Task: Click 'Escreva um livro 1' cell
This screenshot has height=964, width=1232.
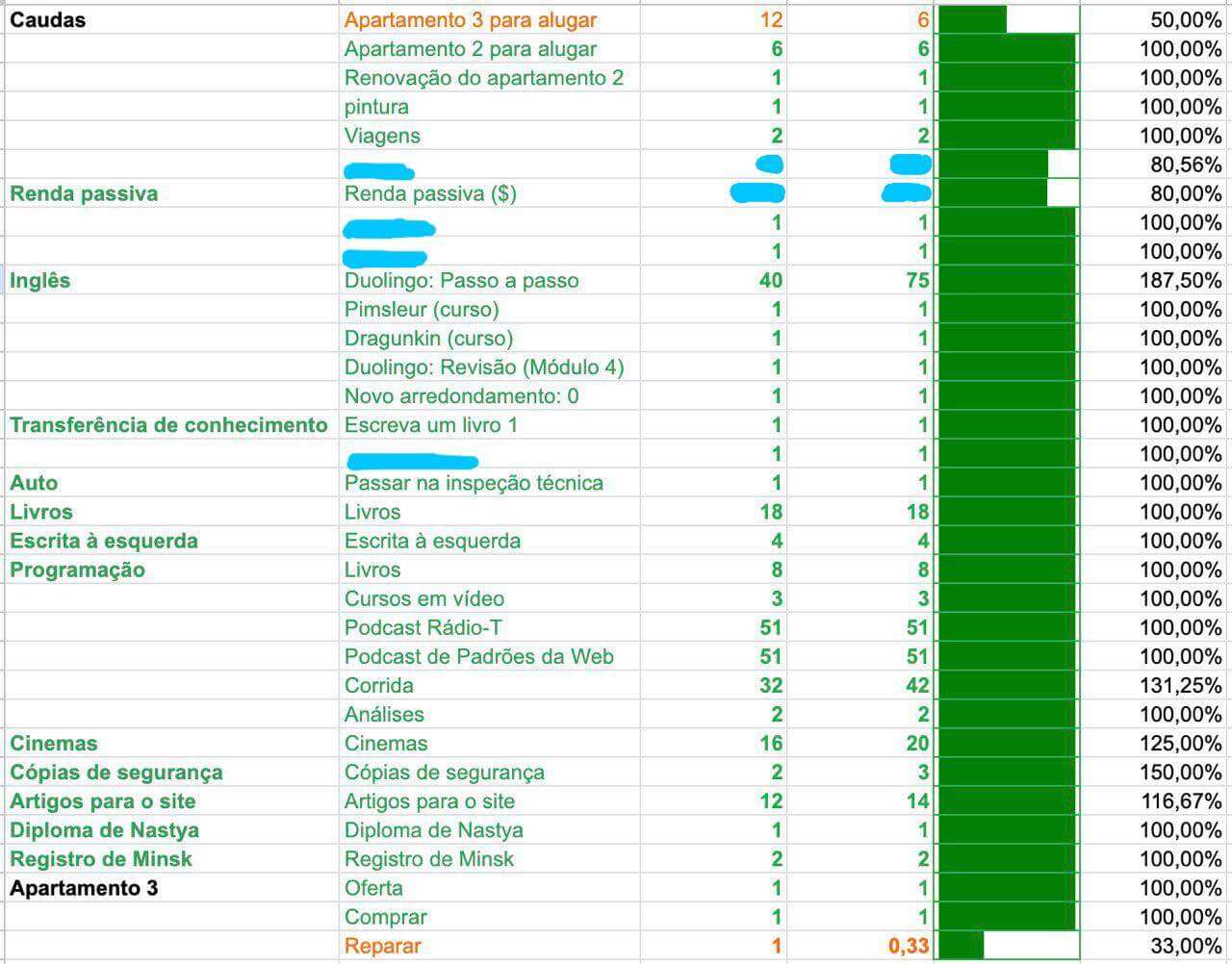Action: pyautogui.click(x=490, y=424)
